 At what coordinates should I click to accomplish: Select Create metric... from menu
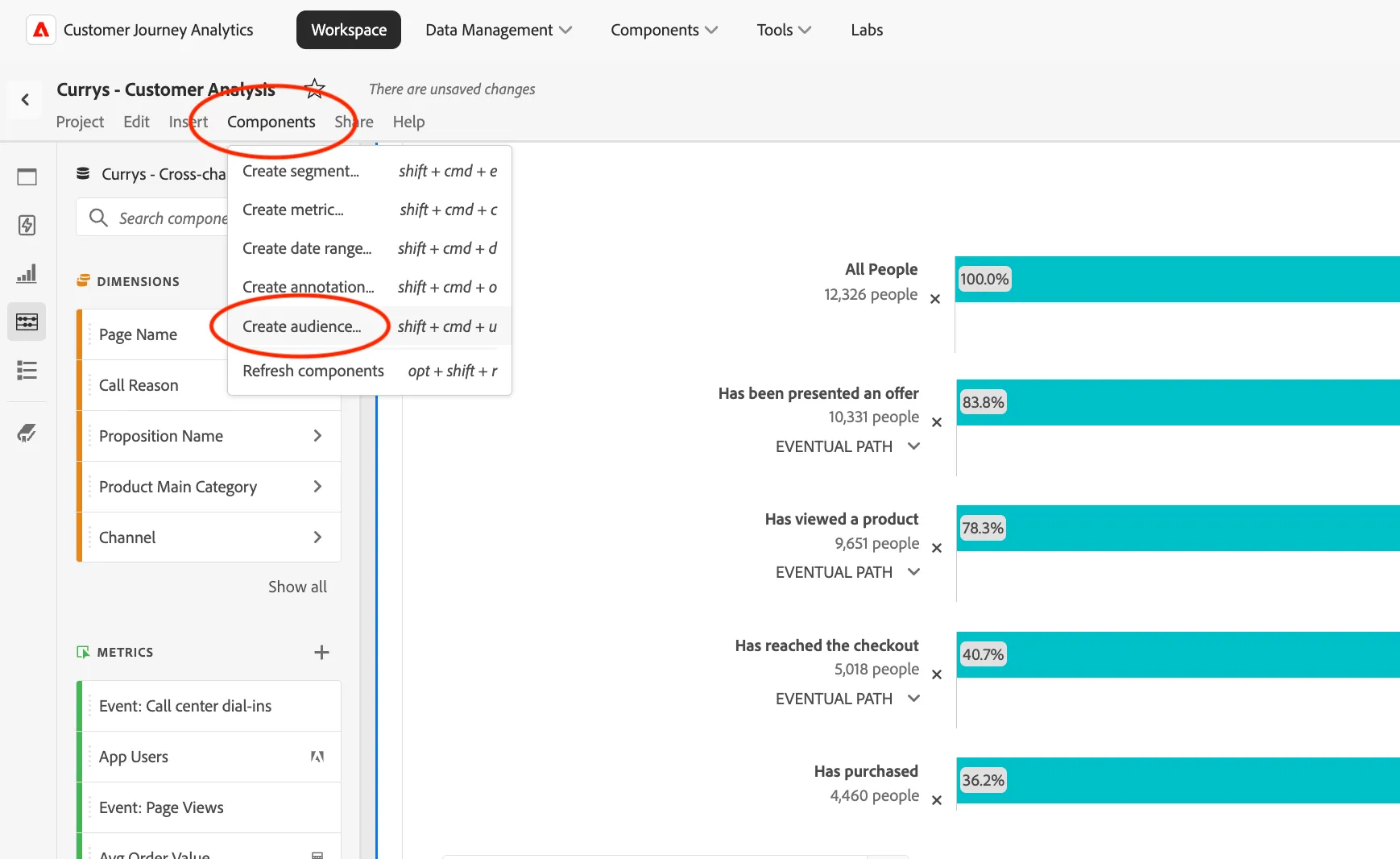click(x=370, y=210)
